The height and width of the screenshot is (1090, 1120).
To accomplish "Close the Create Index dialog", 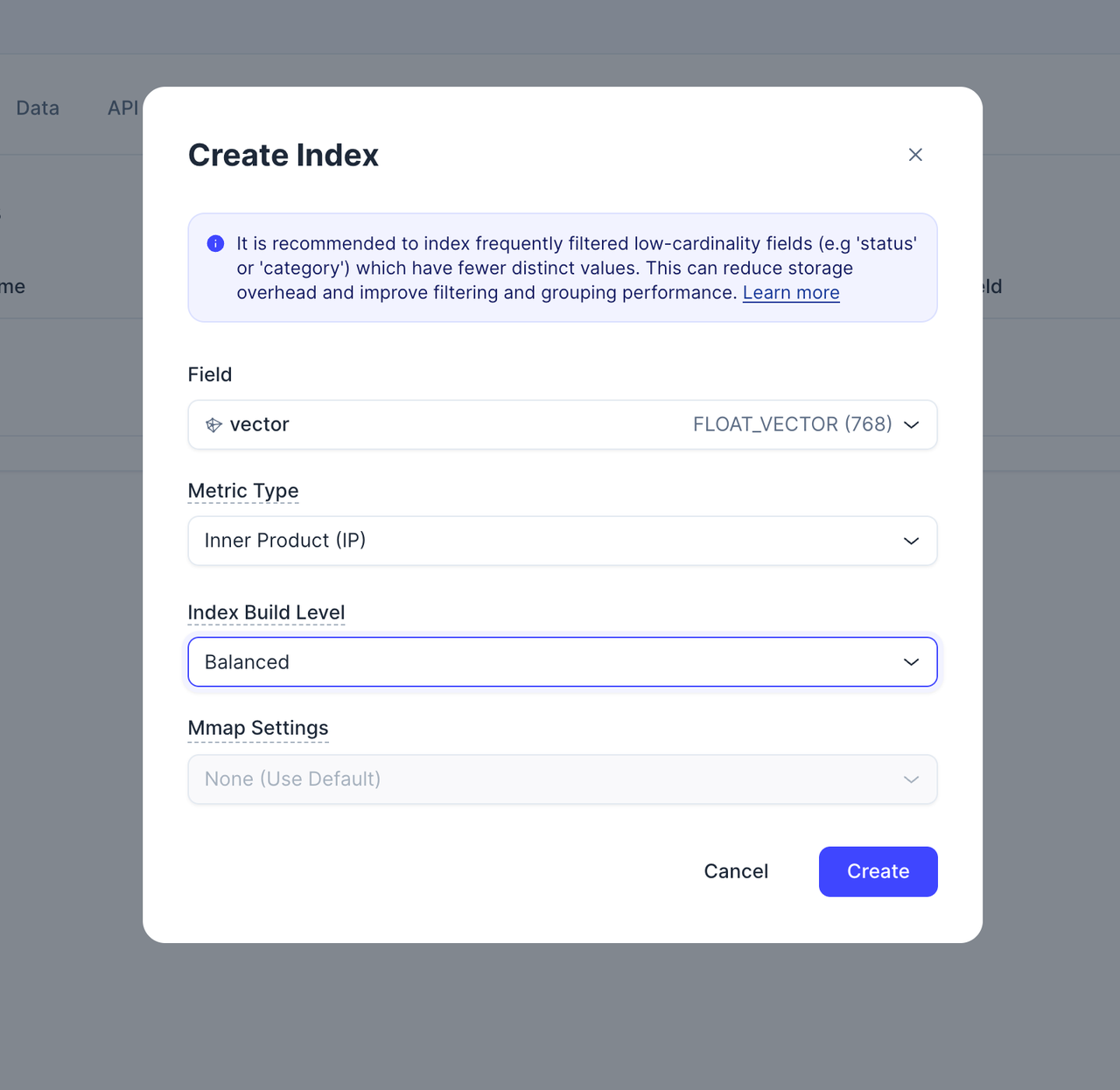I will [915, 155].
